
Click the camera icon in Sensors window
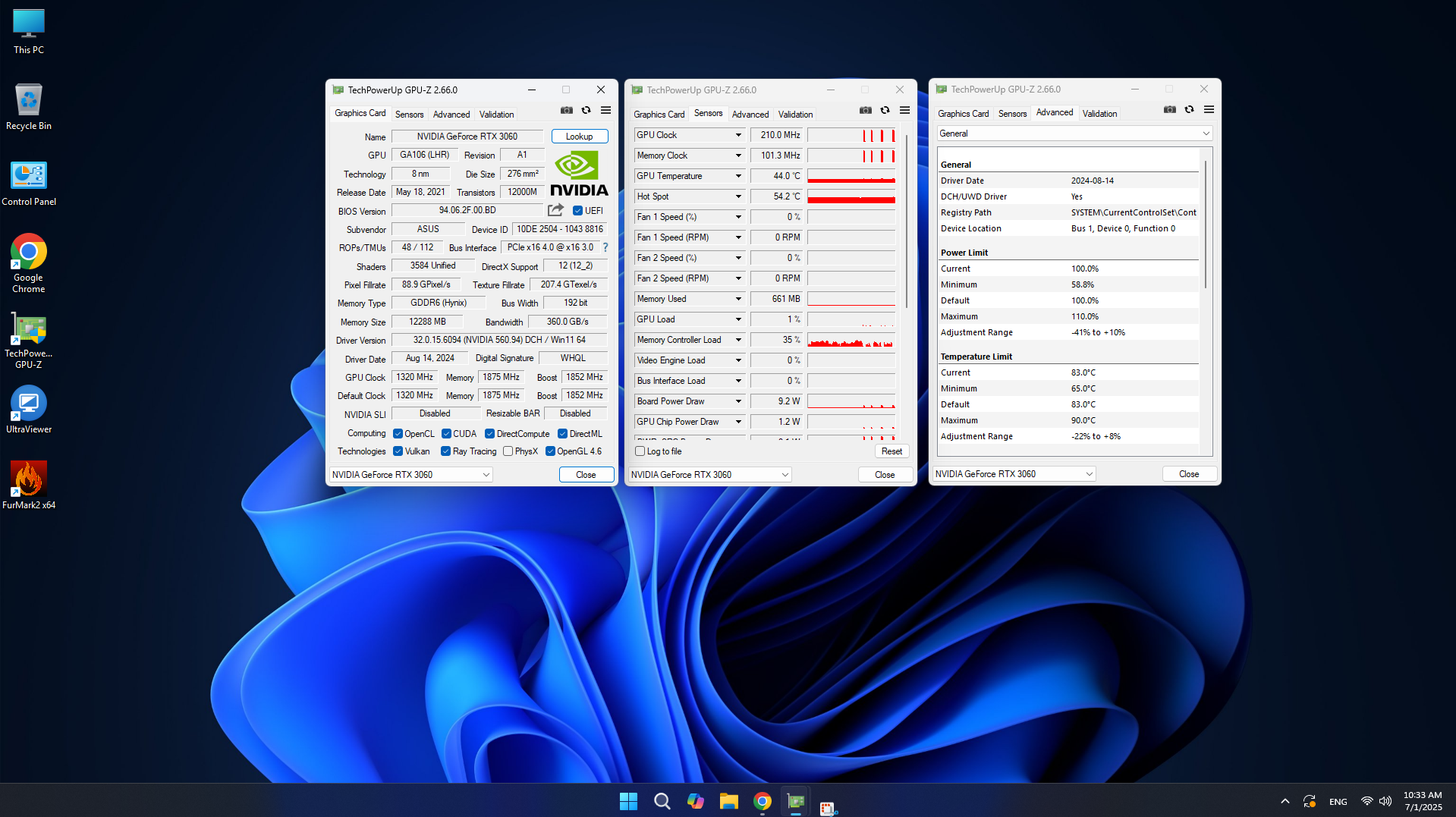(x=866, y=110)
